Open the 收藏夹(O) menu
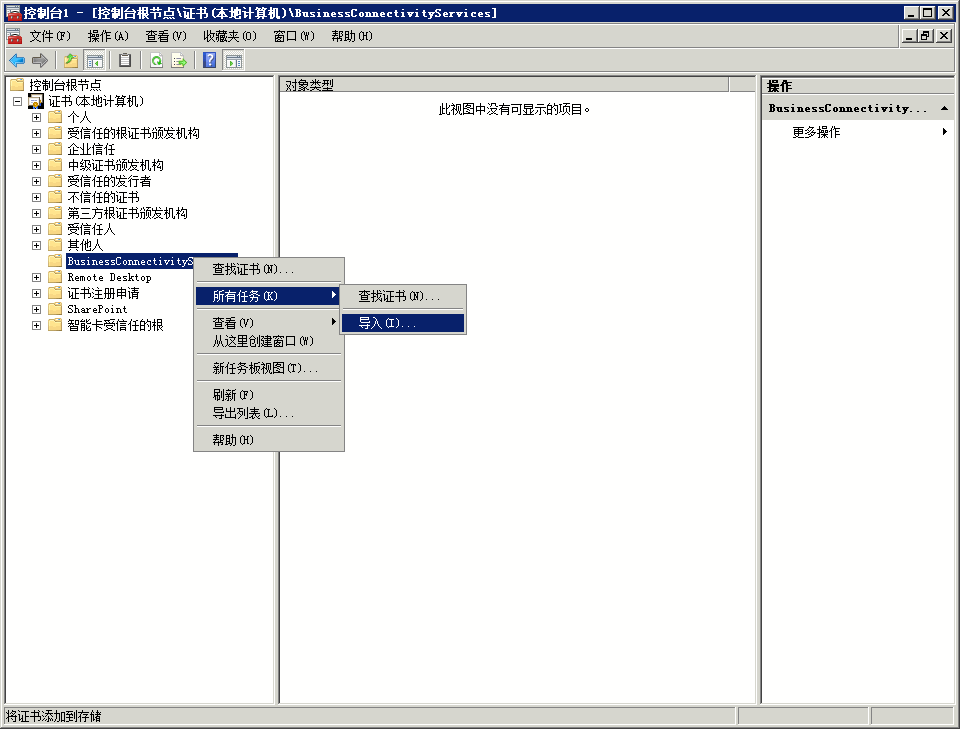This screenshot has width=960, height=729. (230, 37)
